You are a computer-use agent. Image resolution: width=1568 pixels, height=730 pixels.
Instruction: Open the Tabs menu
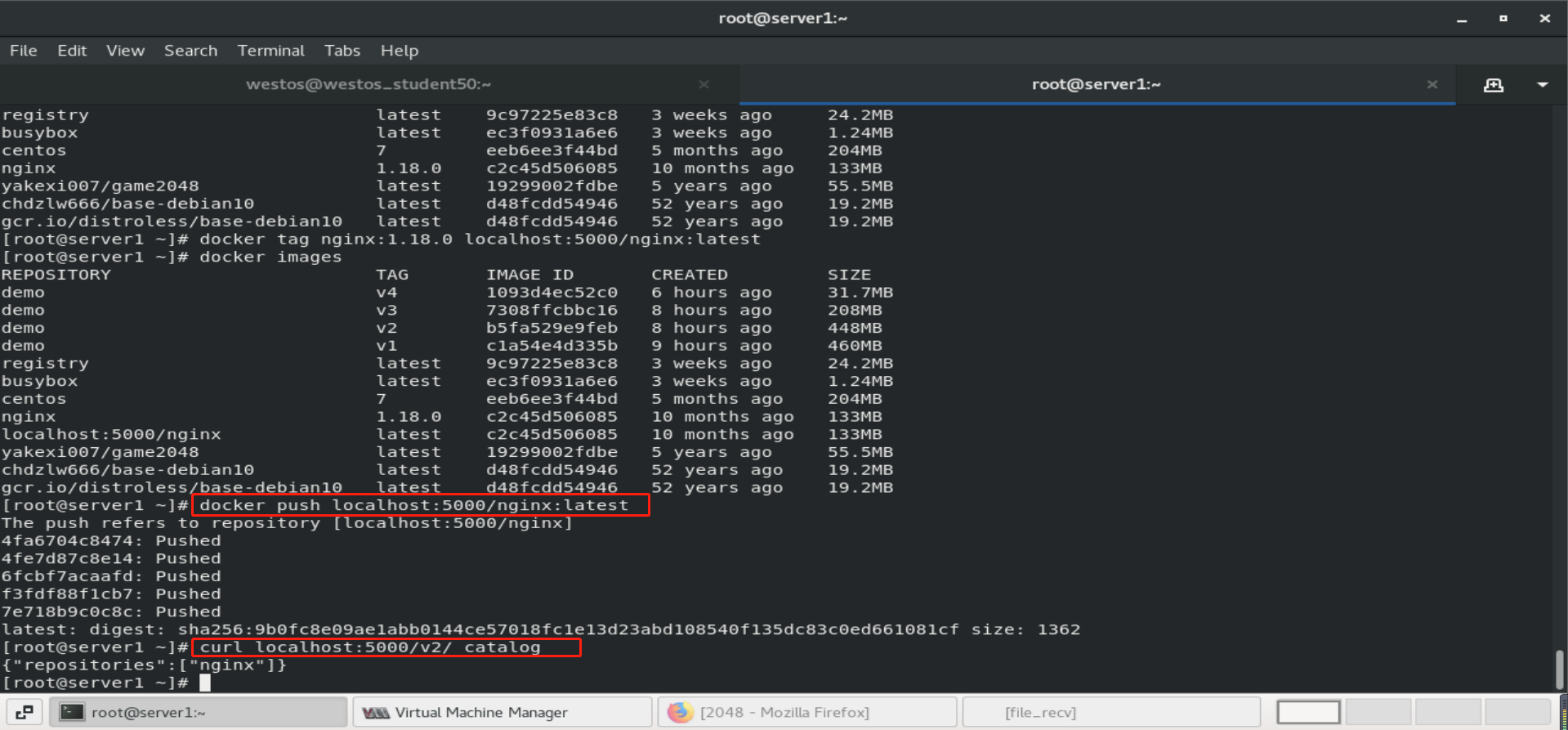point(342,51)
